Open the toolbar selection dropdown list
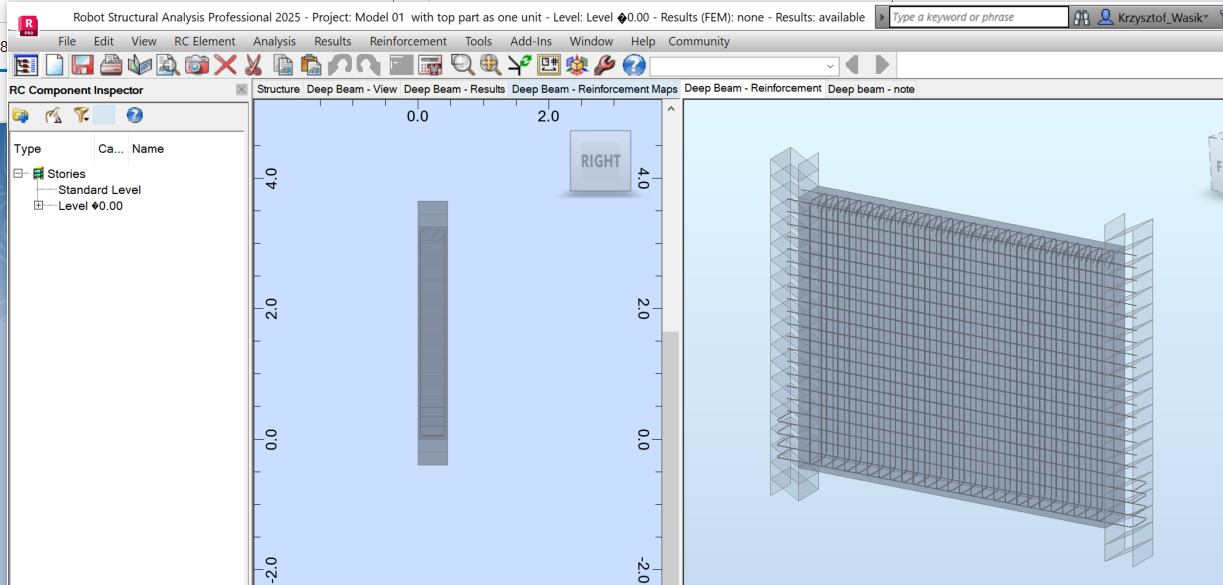Image resolution: width=1223 pixels, height=585 pixels. [831, 64]
